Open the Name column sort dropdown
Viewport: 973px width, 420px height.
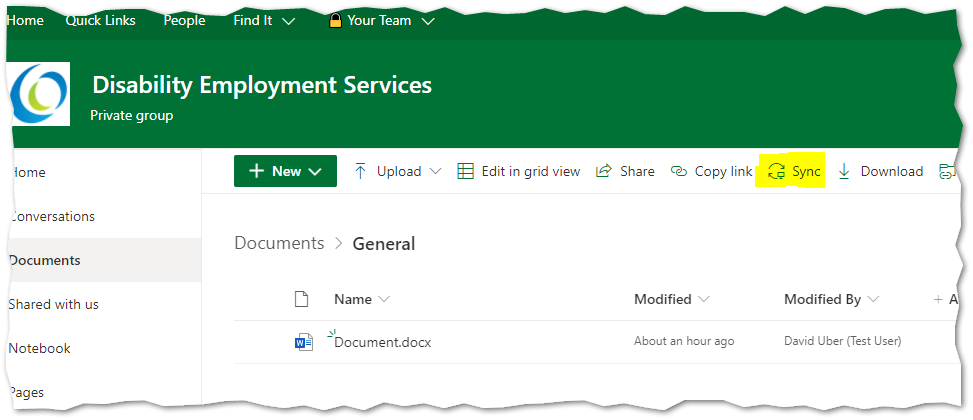(x=384, y=299)
